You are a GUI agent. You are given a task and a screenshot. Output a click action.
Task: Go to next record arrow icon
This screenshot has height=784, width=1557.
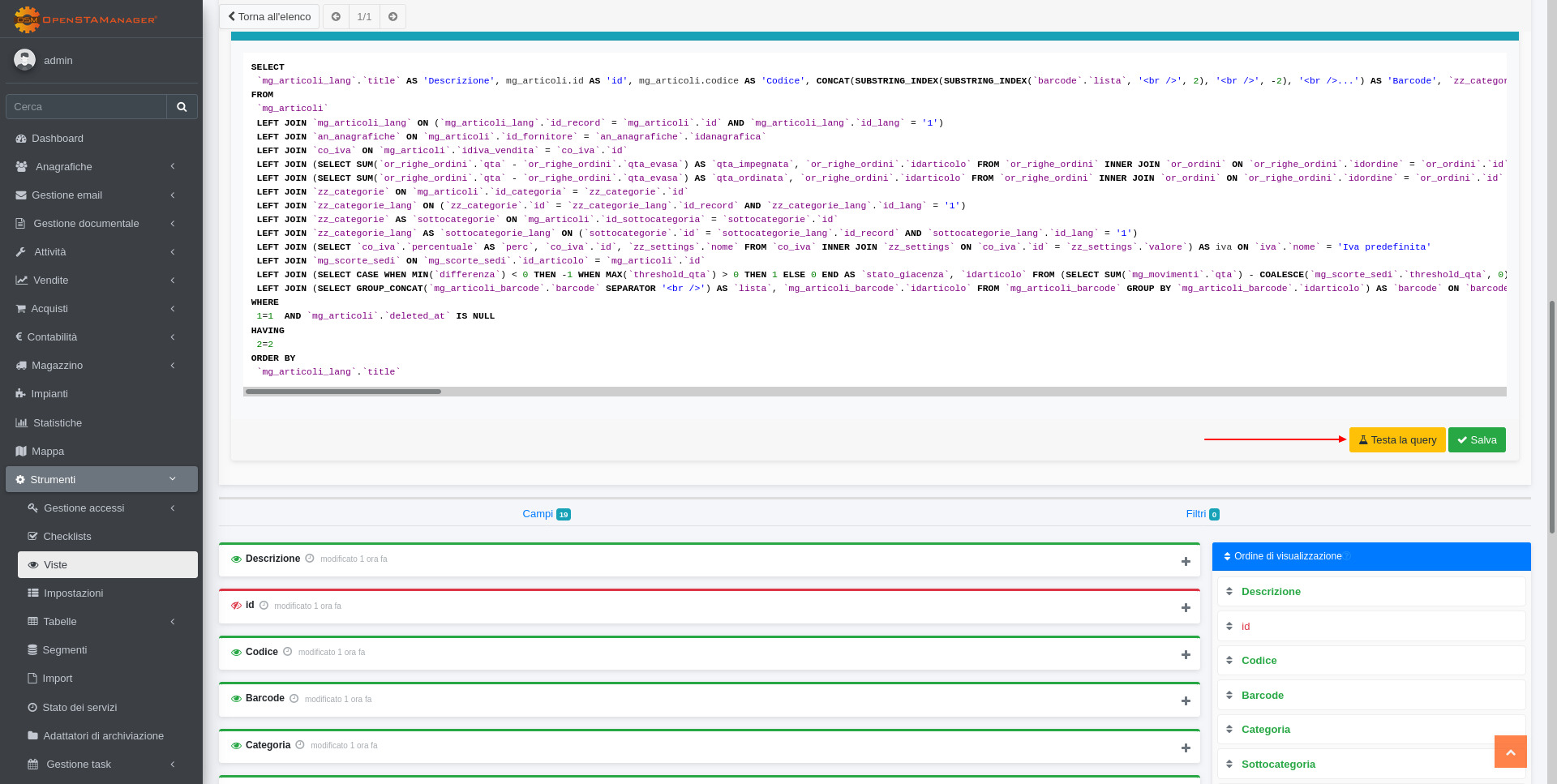(393, 17)
